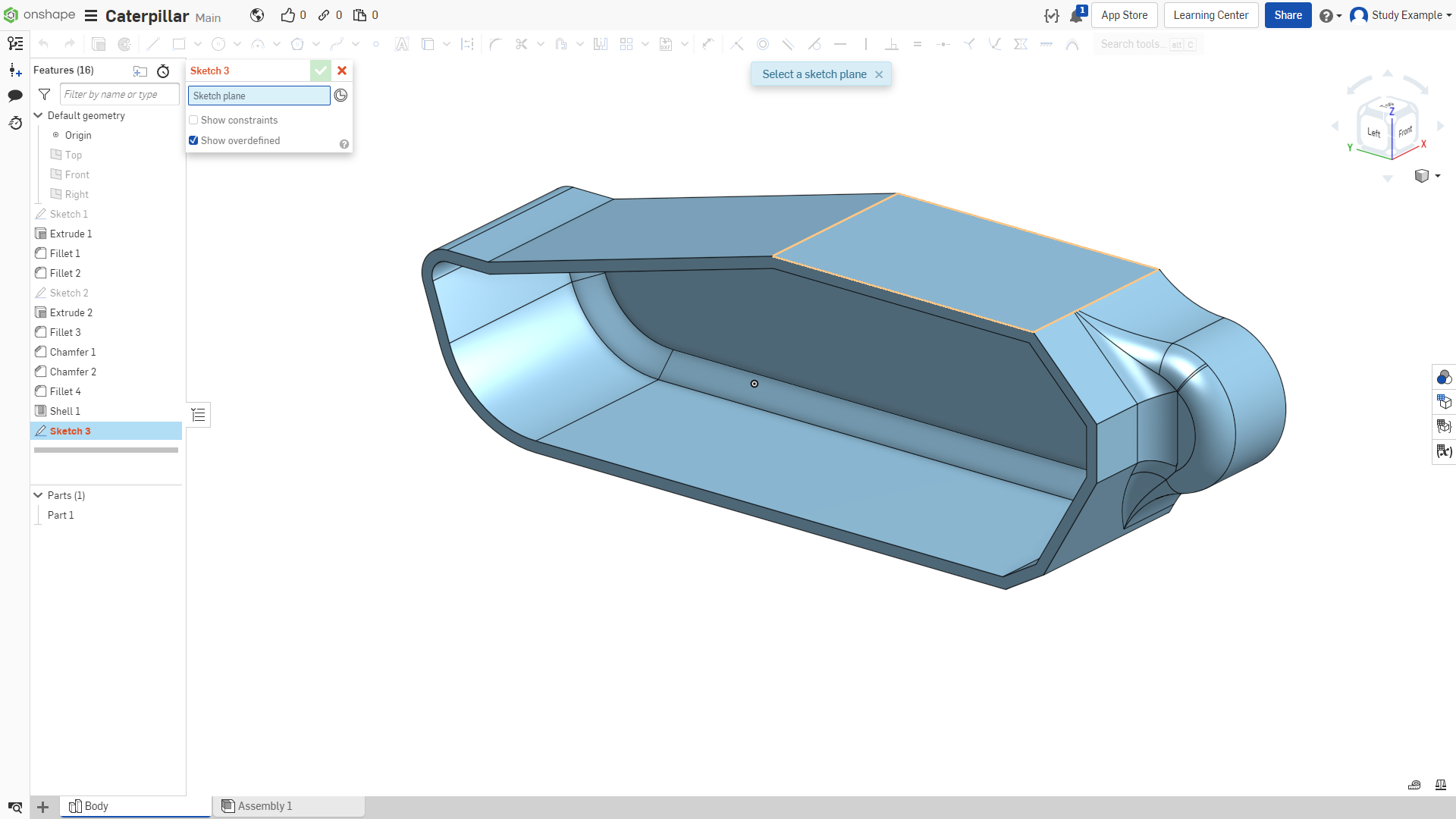This screenshot has width=1456, height=819.
Task: Open the sketch dialog help icon
Action: coord(344,144)
